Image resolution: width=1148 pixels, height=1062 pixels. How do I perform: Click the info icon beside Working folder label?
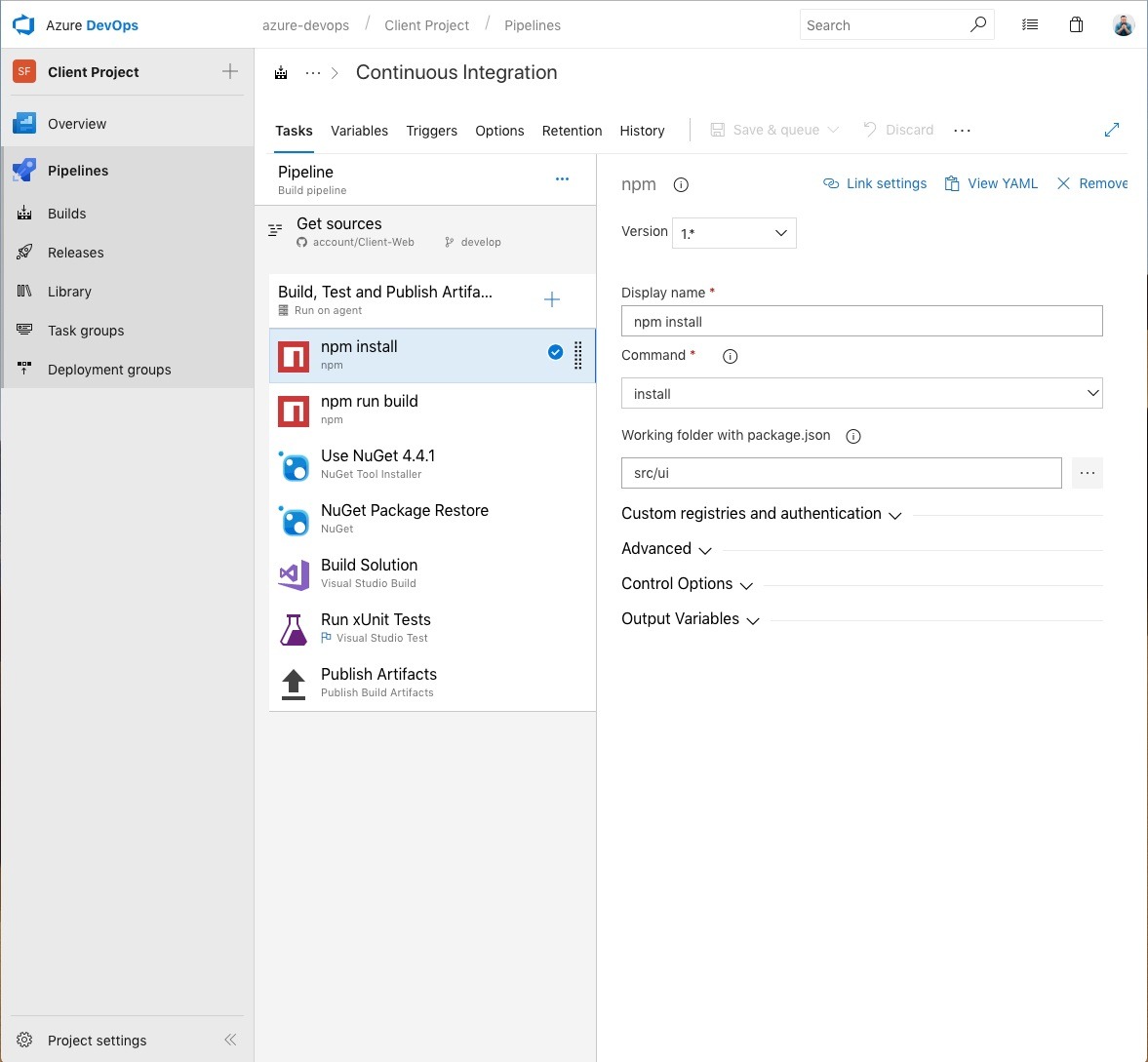(852, 436)
